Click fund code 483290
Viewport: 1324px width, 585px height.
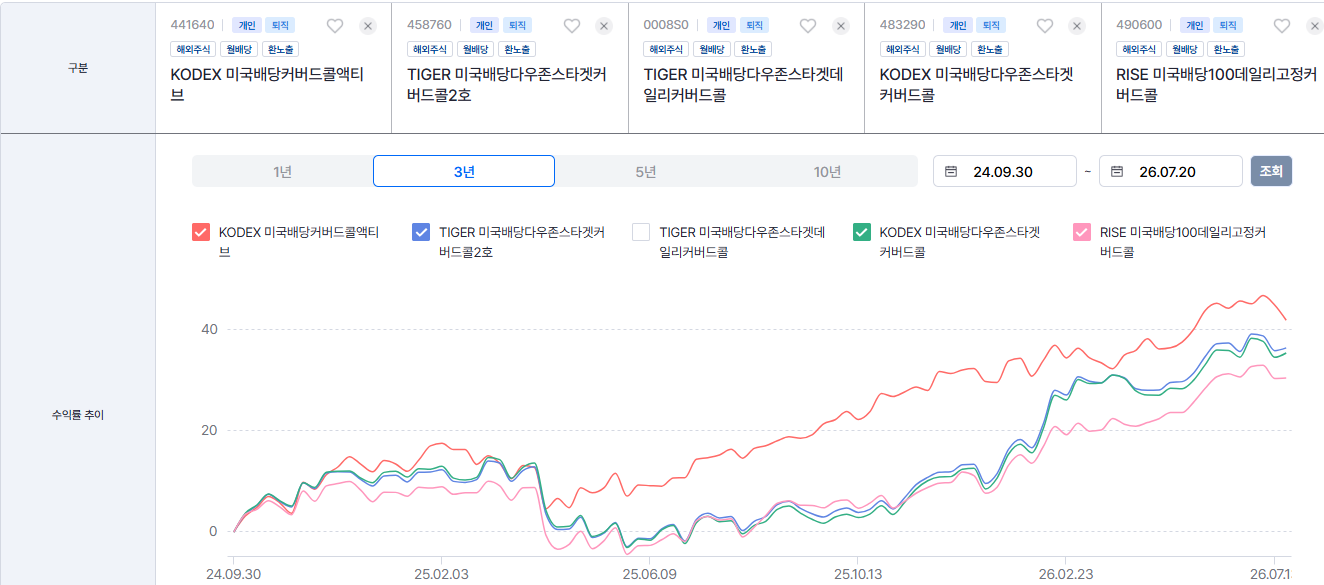[x=902, y=25]
